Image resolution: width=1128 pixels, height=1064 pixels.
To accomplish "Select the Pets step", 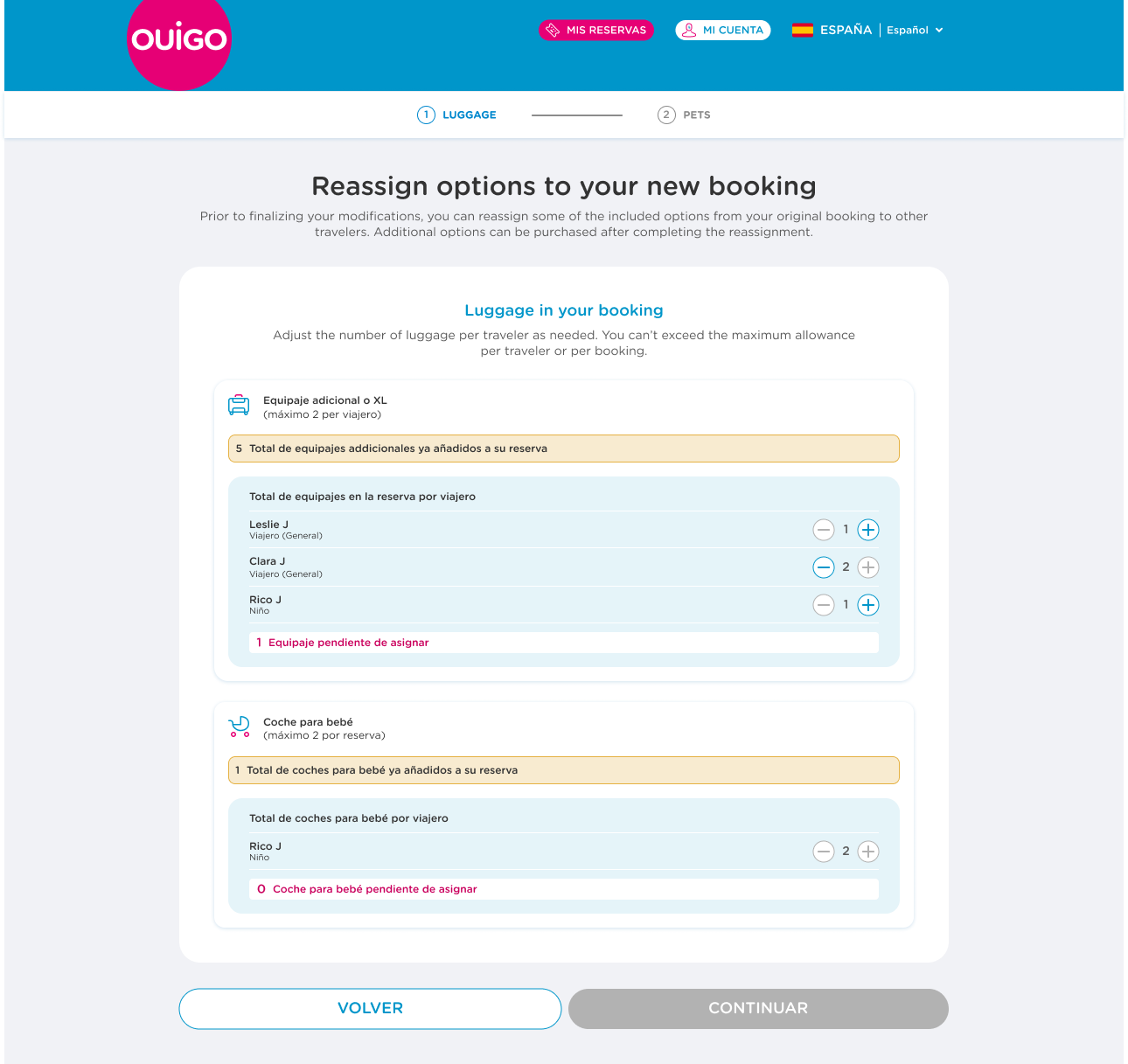I will (x=684, y=115).
